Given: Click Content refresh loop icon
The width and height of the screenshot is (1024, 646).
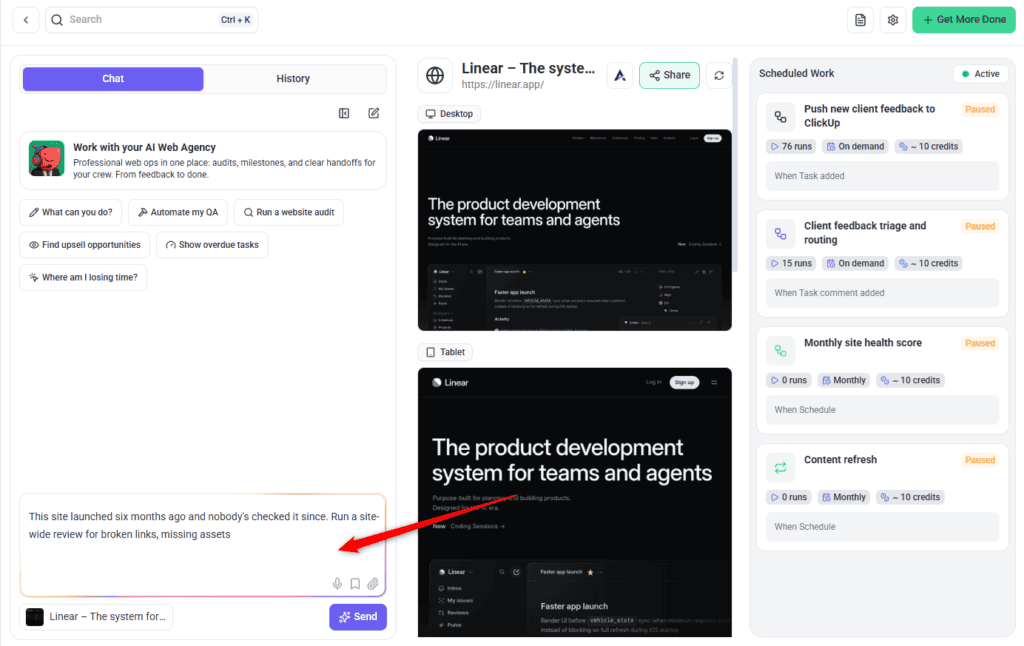Looking at the screenshot, I should coord(780,468).
